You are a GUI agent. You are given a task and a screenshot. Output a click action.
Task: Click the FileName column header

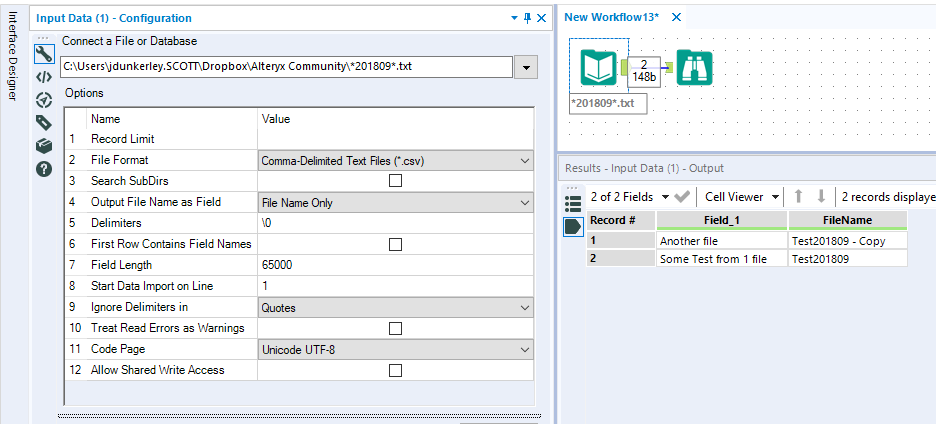[x=848, y=220]
